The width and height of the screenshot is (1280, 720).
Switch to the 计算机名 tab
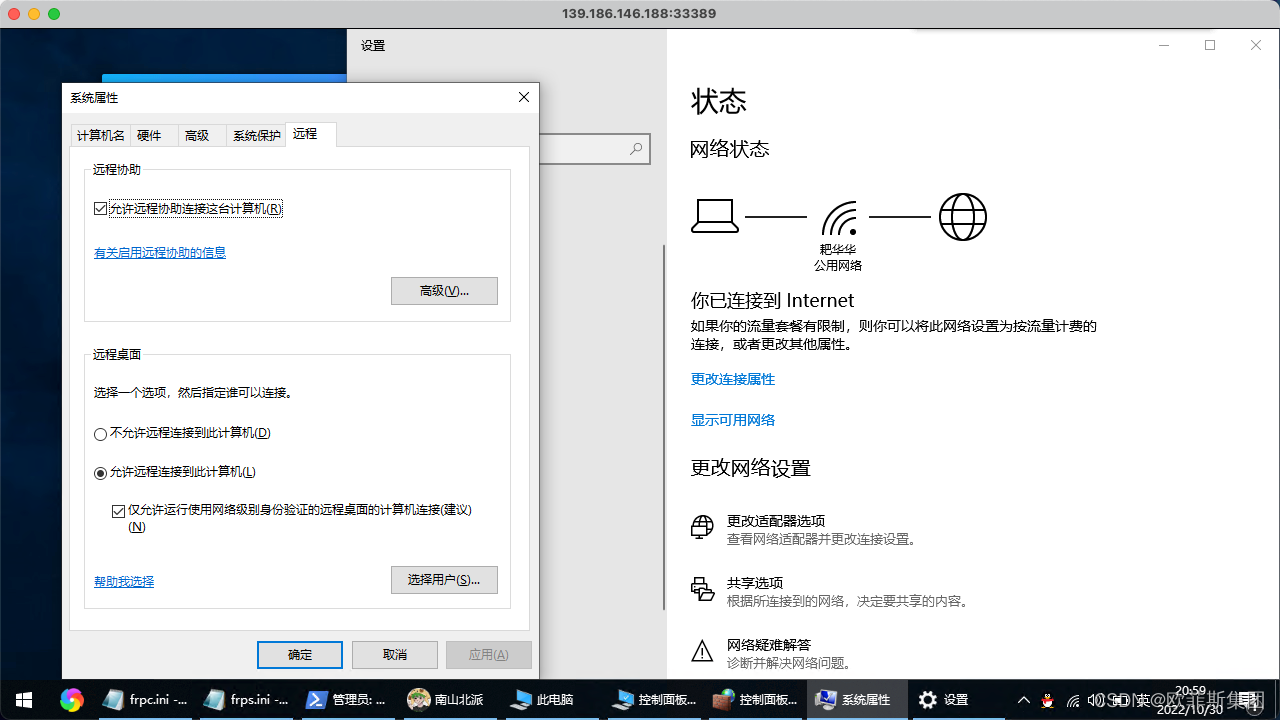tap(99, 134)
